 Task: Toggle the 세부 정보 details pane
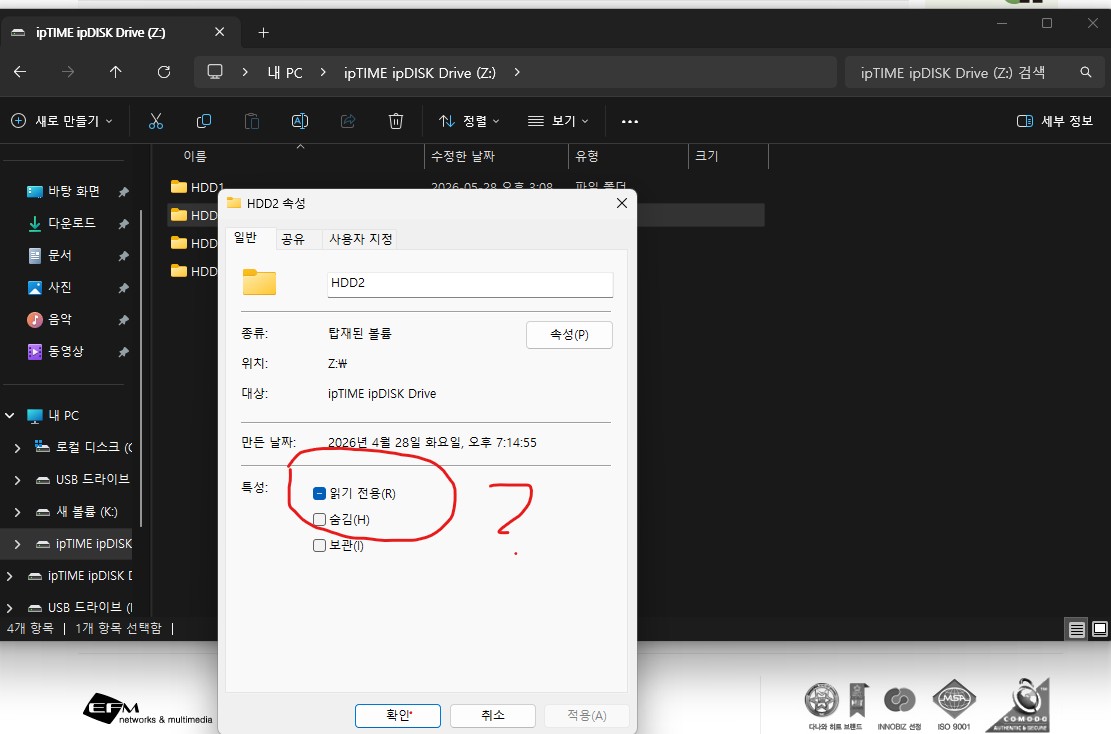click(1054, 121)
